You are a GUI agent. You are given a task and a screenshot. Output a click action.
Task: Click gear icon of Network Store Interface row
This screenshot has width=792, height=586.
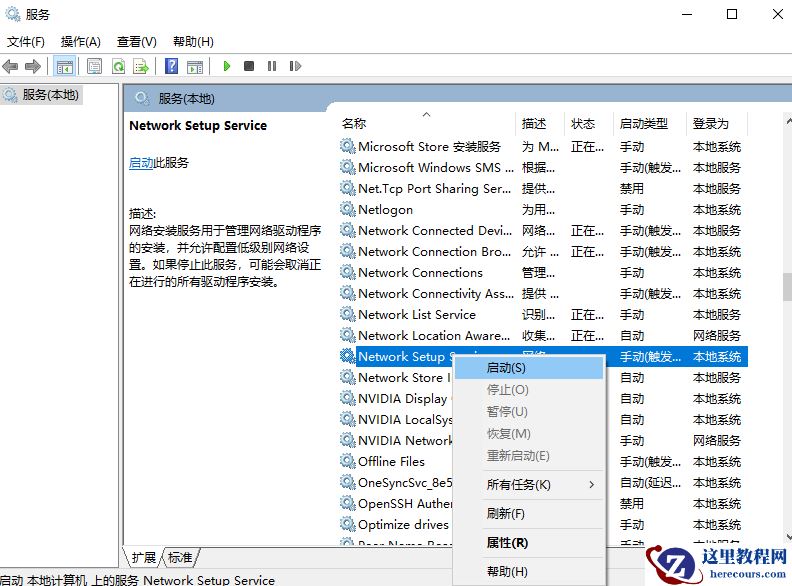[348, 377]
